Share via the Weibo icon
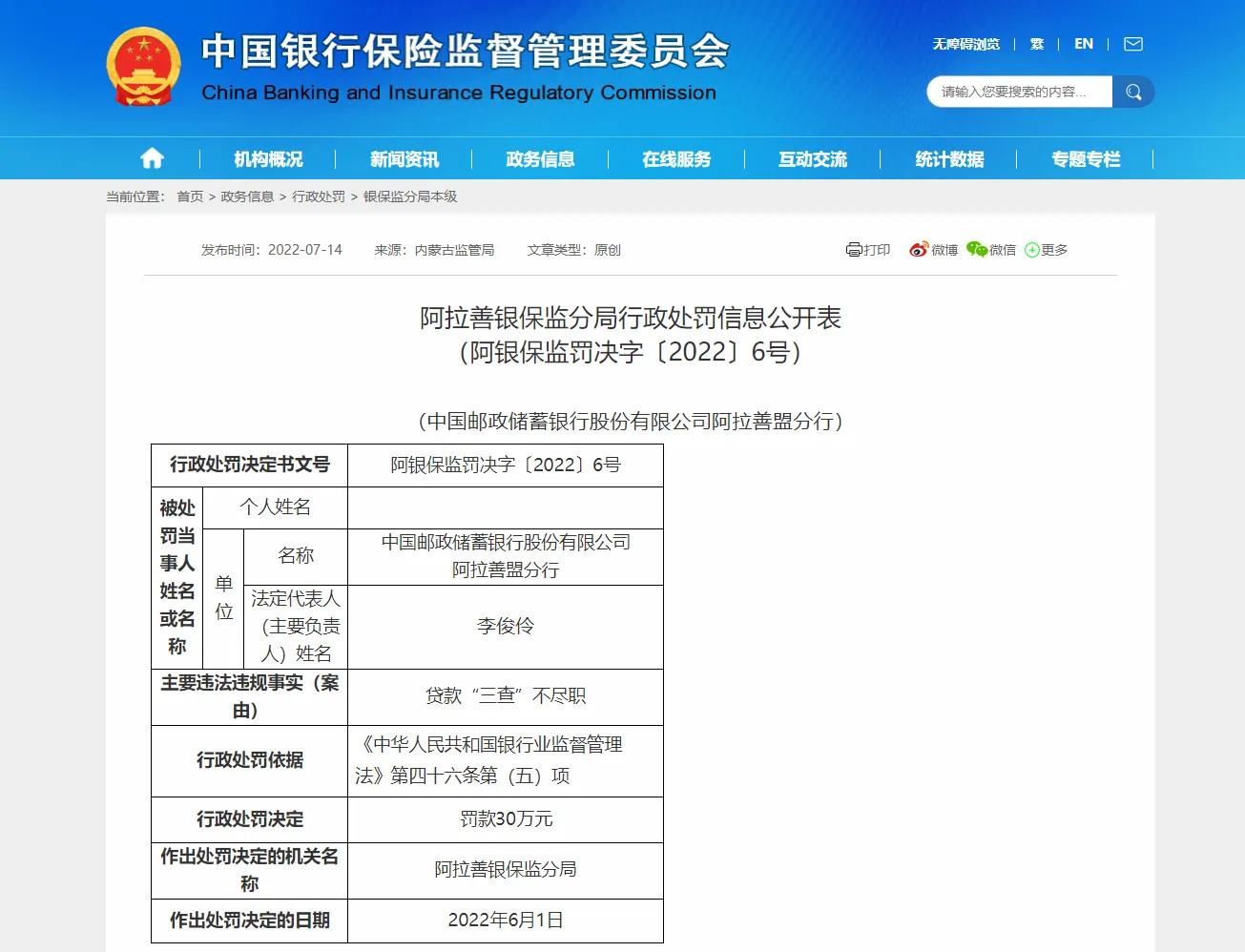 [x=919, y=250]
